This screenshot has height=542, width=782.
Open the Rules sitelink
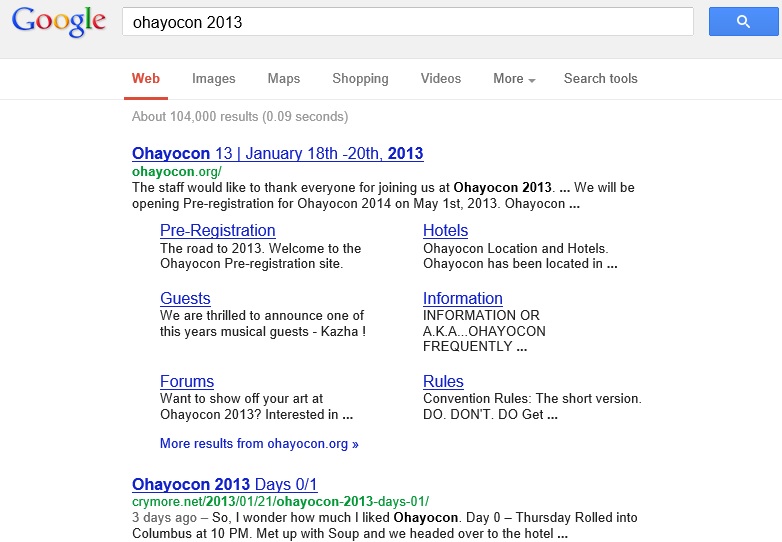pos(443,381)
